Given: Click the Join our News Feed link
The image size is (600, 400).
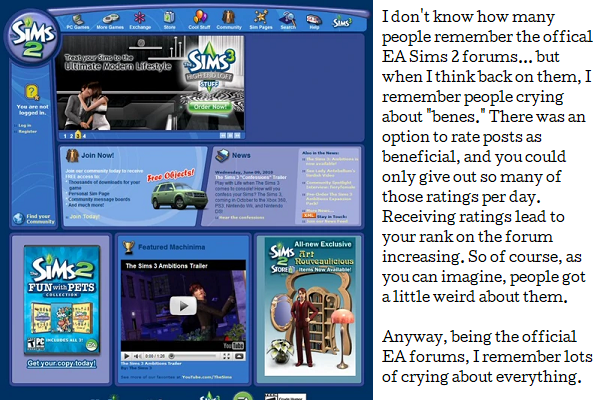Looking at the screenshot, I should coord(327,221).
